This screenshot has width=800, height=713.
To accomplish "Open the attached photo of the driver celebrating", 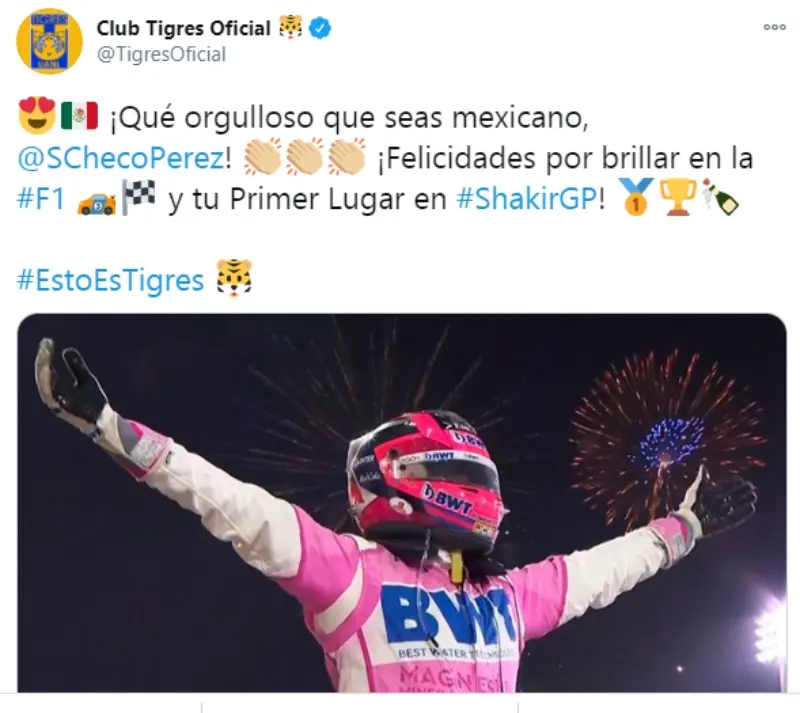I will click(402, 503).
